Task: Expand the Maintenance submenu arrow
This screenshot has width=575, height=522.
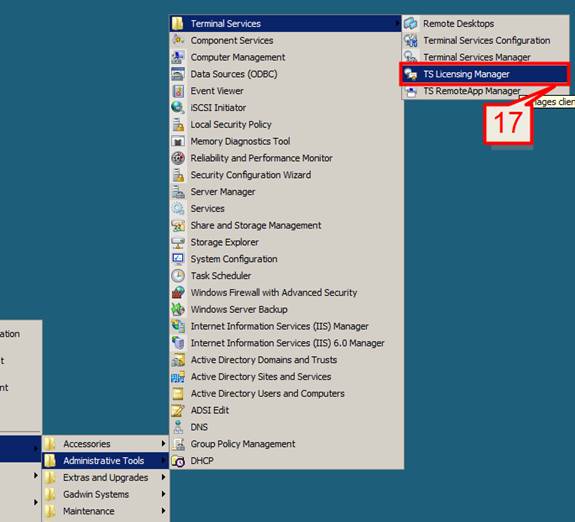Action: click(x=163, y=510)
